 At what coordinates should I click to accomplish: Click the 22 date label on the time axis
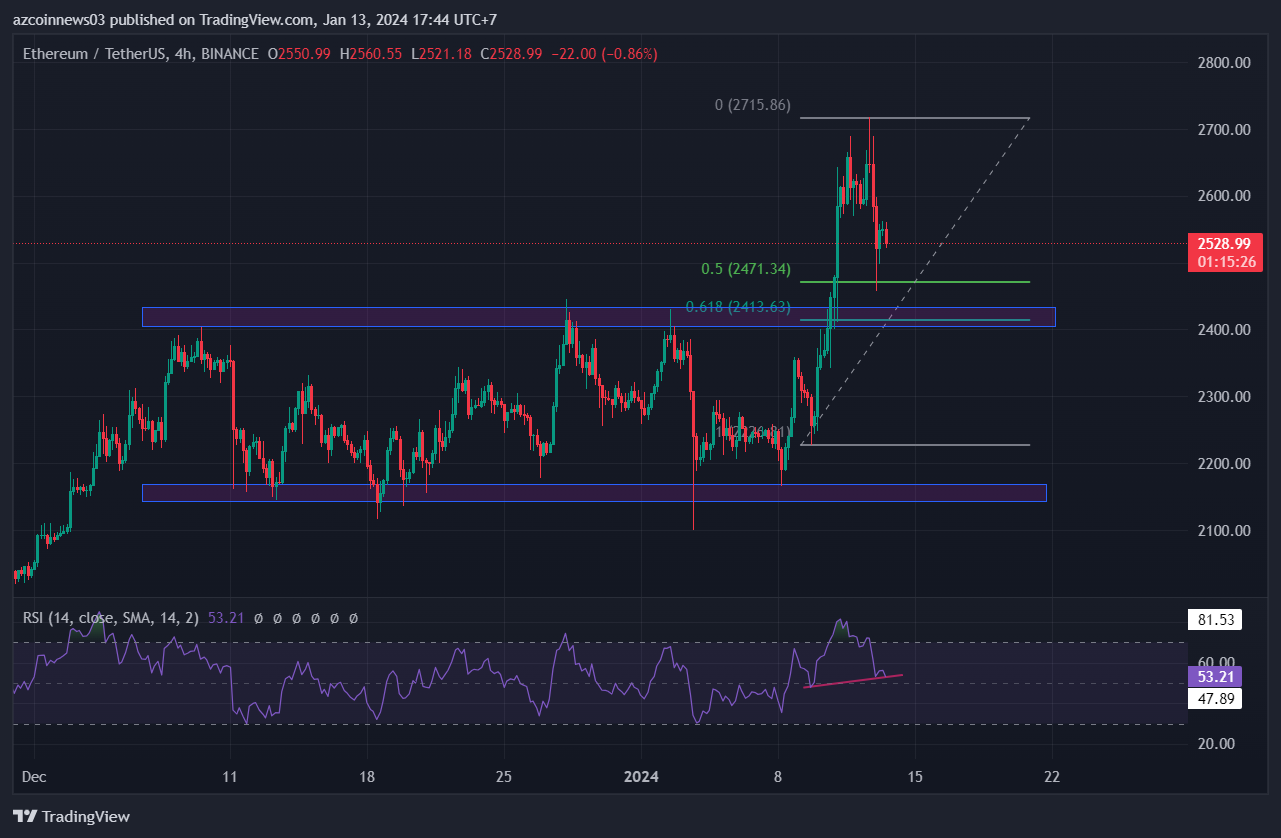click(x=1052, y=777)
